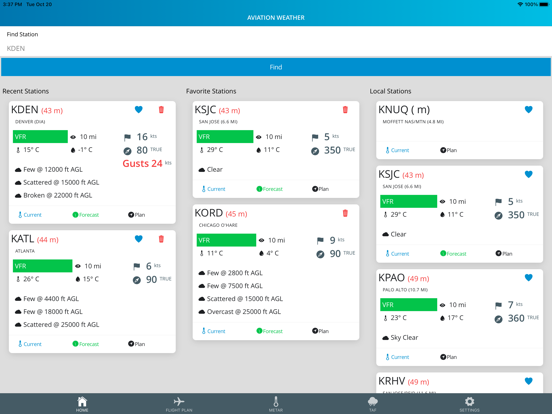
Task: Delete KDEN card with trash icon
Action: tap(161, 109)
